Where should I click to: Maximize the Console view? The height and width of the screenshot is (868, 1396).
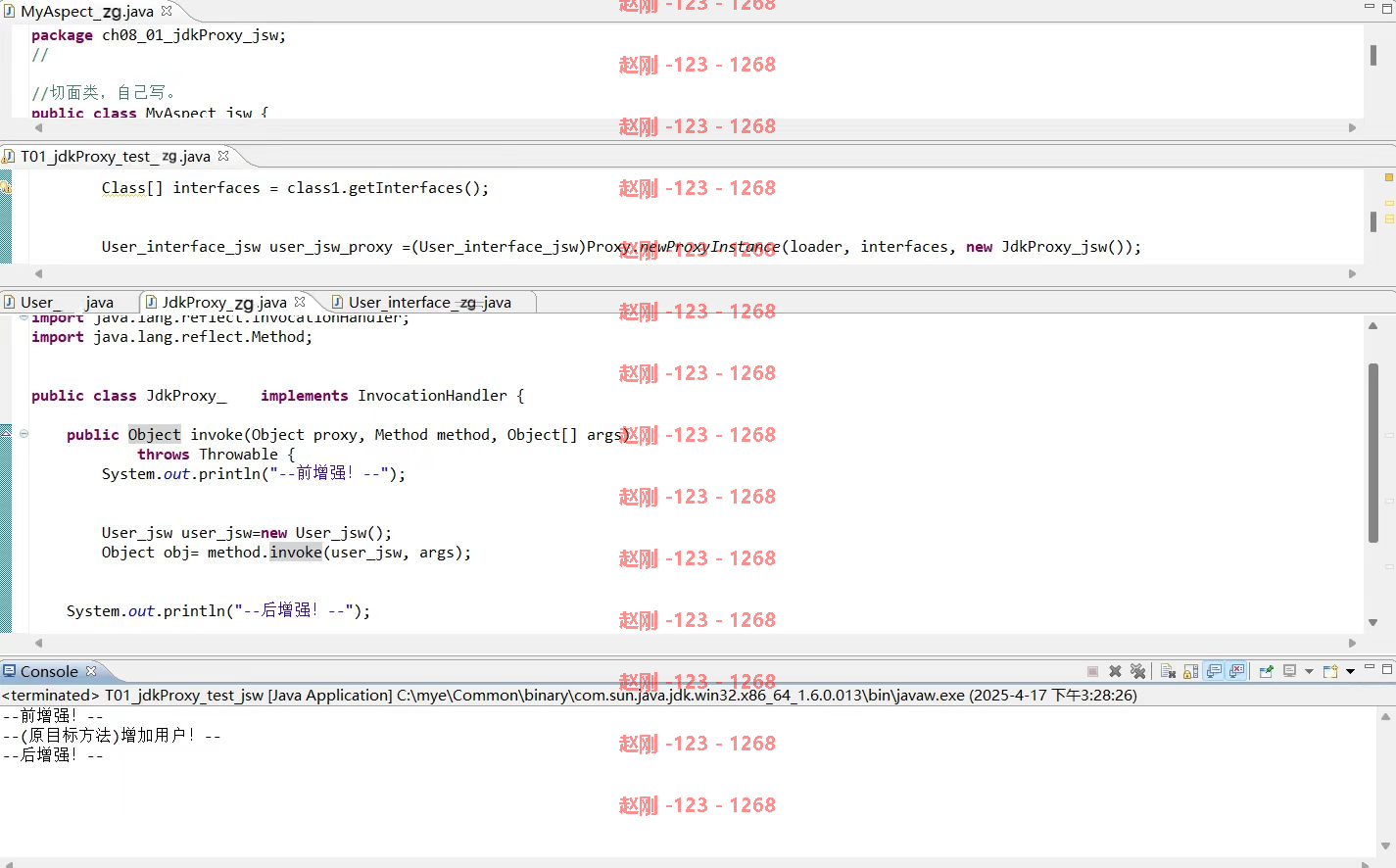1386,668
